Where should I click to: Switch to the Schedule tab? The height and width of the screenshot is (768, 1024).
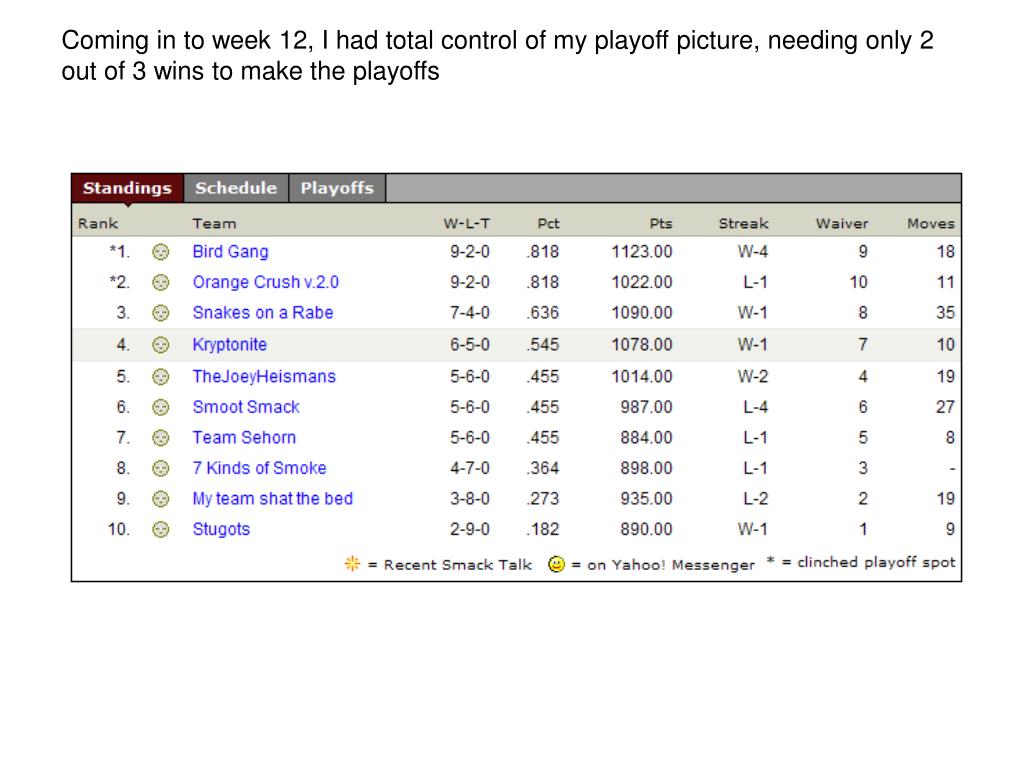tap(236, 188)
